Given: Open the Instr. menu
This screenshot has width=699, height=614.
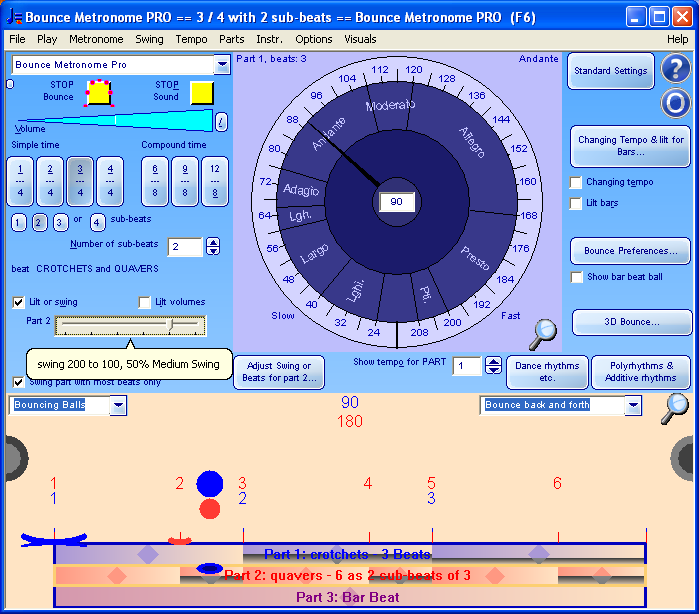Looking at the screenshot, I should pyautogui.click(x=270, y=39).
